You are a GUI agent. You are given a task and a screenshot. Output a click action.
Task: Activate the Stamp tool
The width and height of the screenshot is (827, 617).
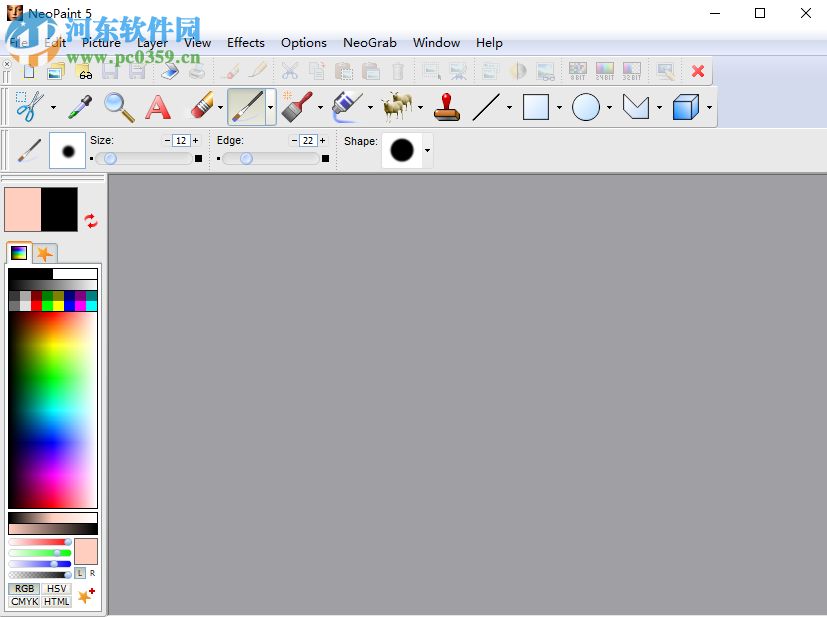[x=447, y=107]
